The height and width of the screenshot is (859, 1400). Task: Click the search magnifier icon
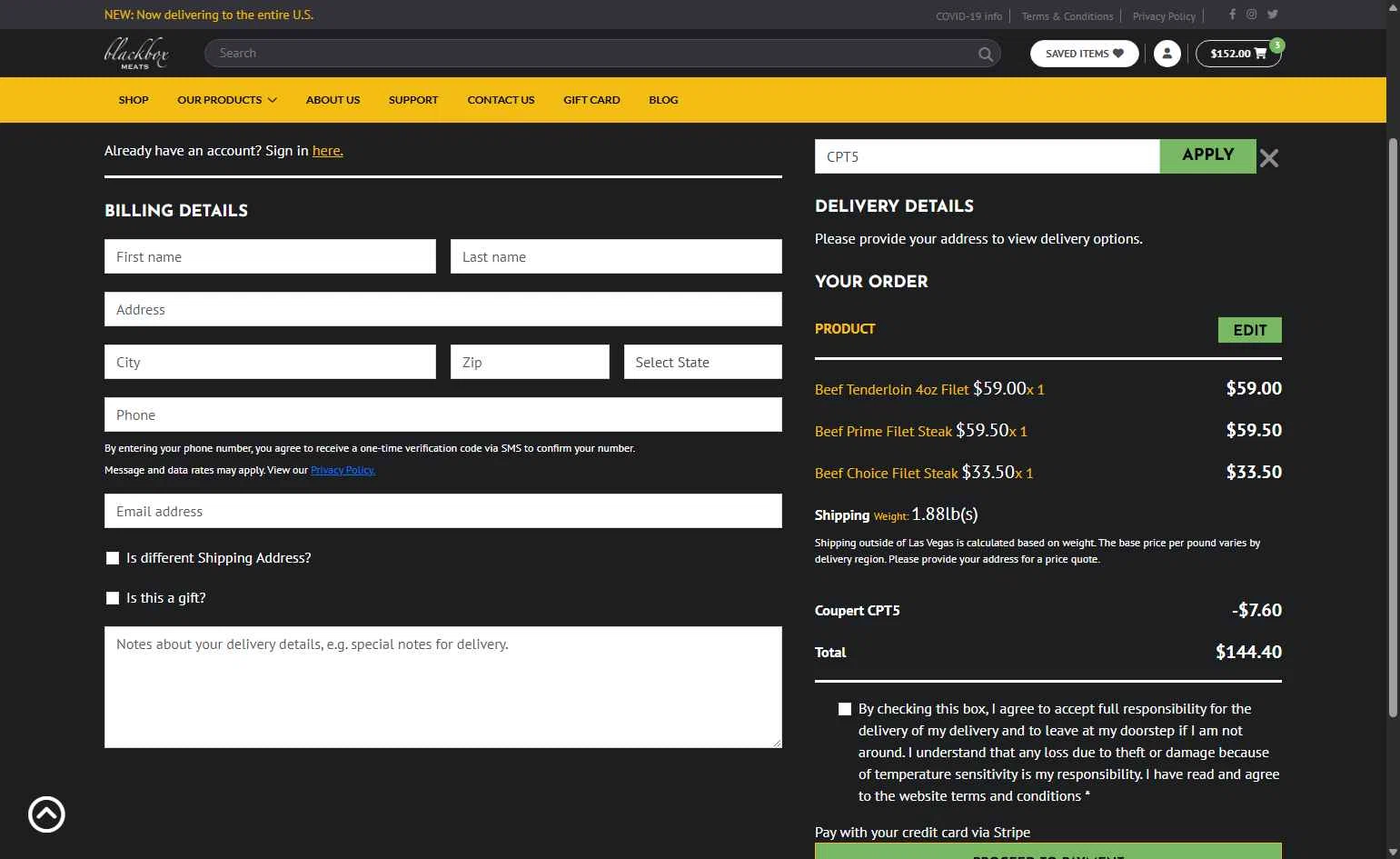[985, 54]
